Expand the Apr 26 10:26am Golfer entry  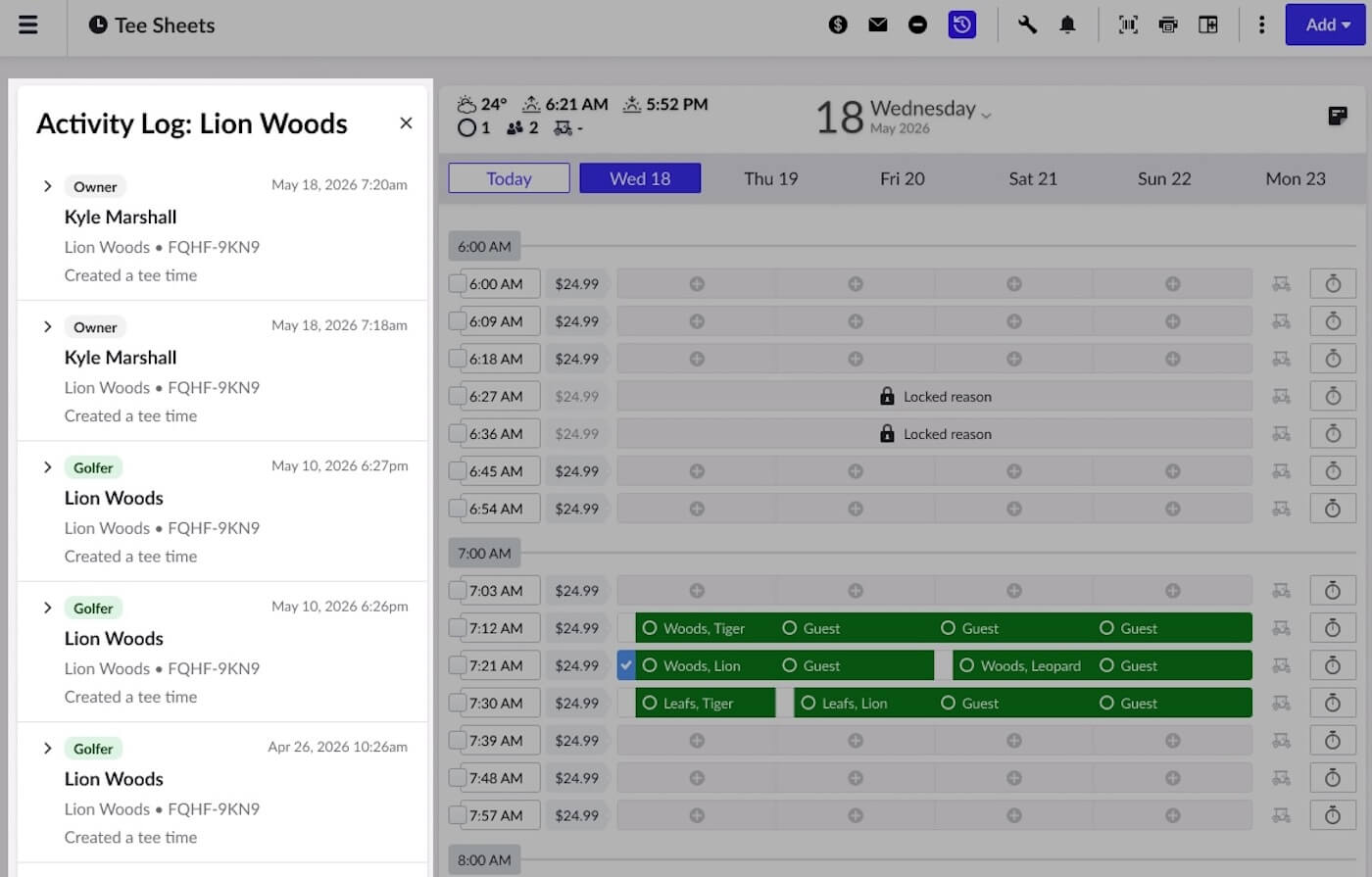pos(47,748)
